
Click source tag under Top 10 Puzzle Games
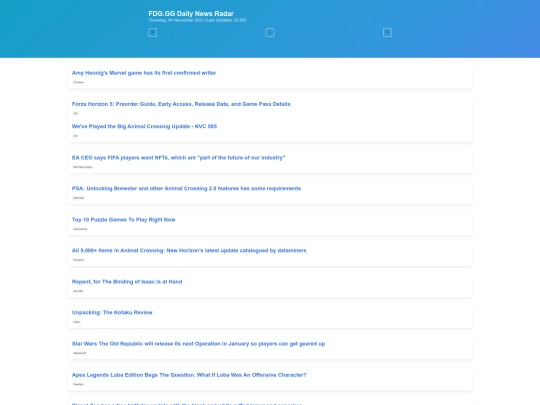click(80, 229)
